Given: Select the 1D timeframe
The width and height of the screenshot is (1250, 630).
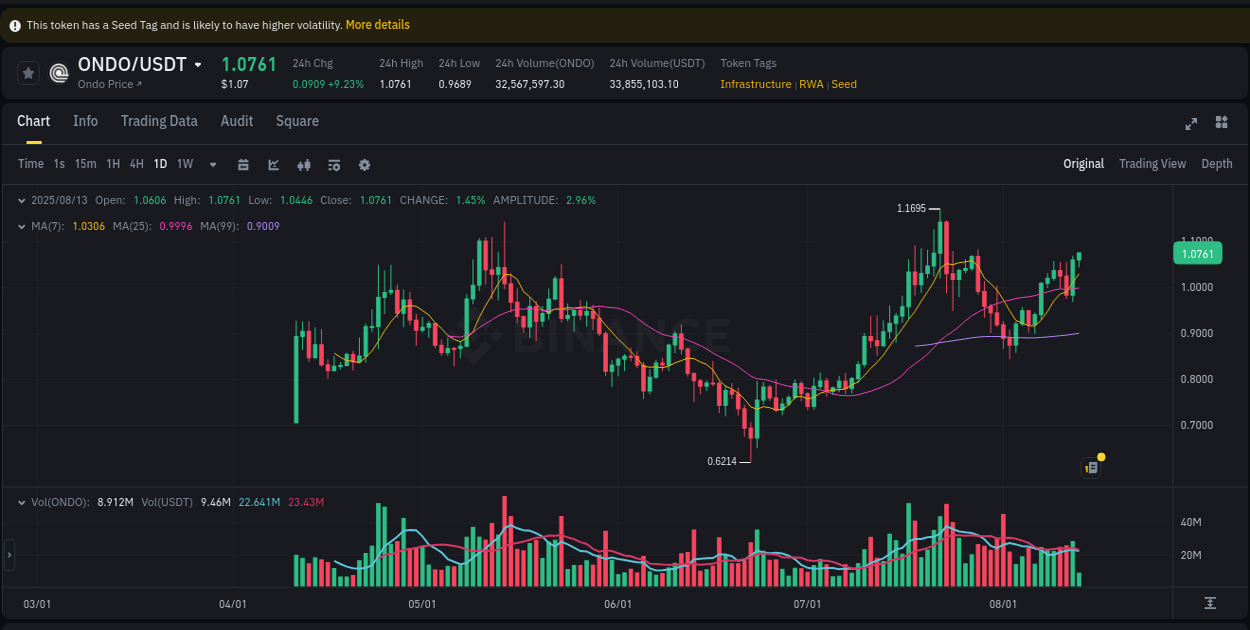Looking at the screenshot, I should coord(160,164).
